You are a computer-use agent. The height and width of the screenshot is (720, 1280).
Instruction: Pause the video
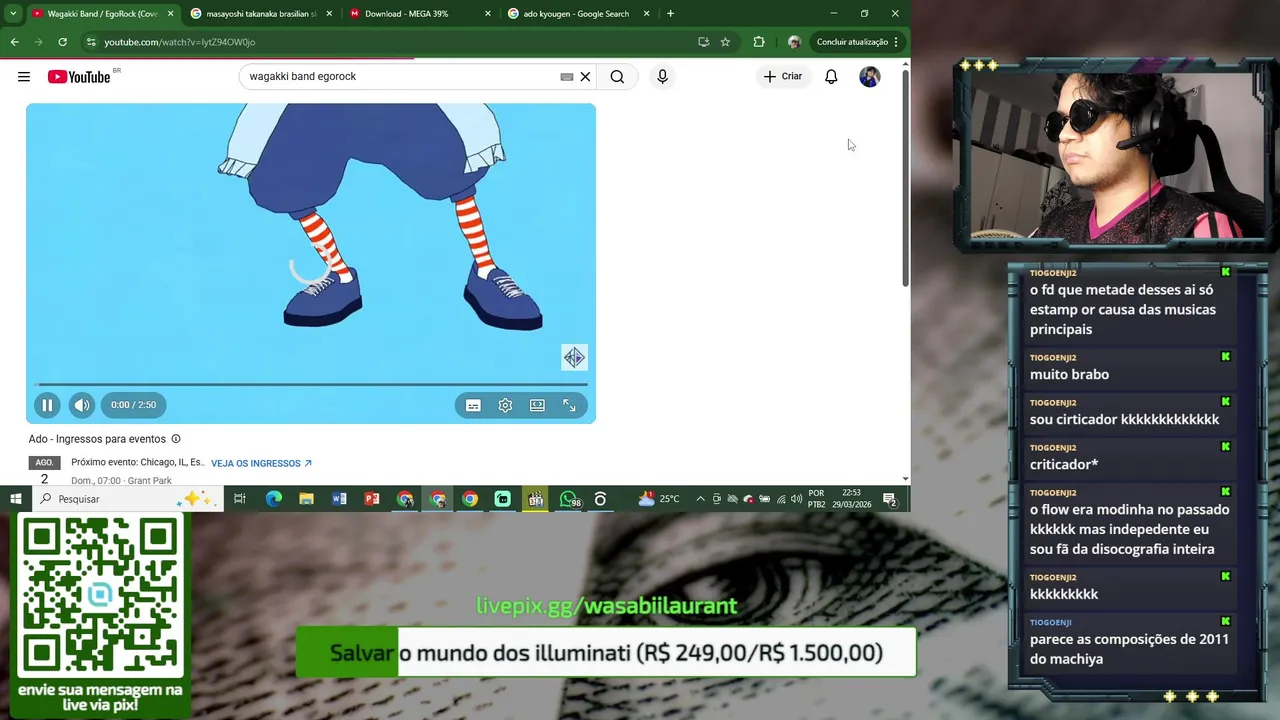pos(47,405)
